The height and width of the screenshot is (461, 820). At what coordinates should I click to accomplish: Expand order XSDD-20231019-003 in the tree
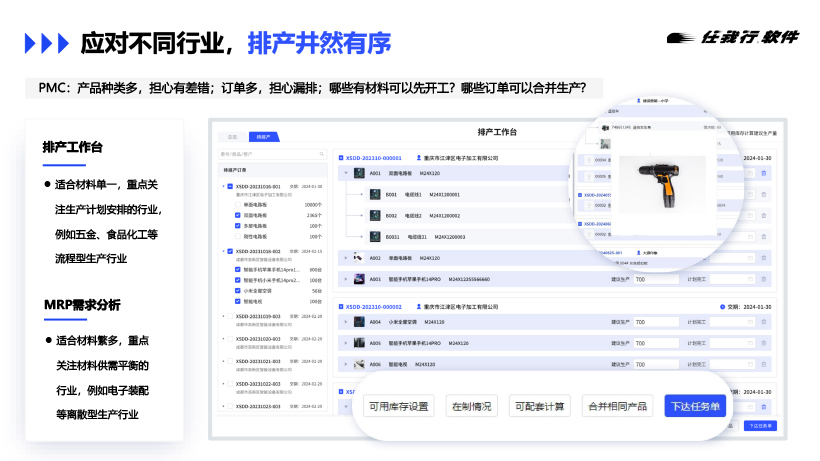click(224, 317)
